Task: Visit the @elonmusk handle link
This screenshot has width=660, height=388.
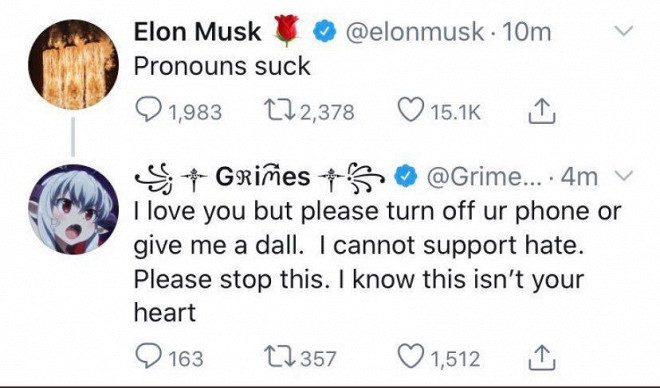Action: pyautogui.click(x=414, y=32)
